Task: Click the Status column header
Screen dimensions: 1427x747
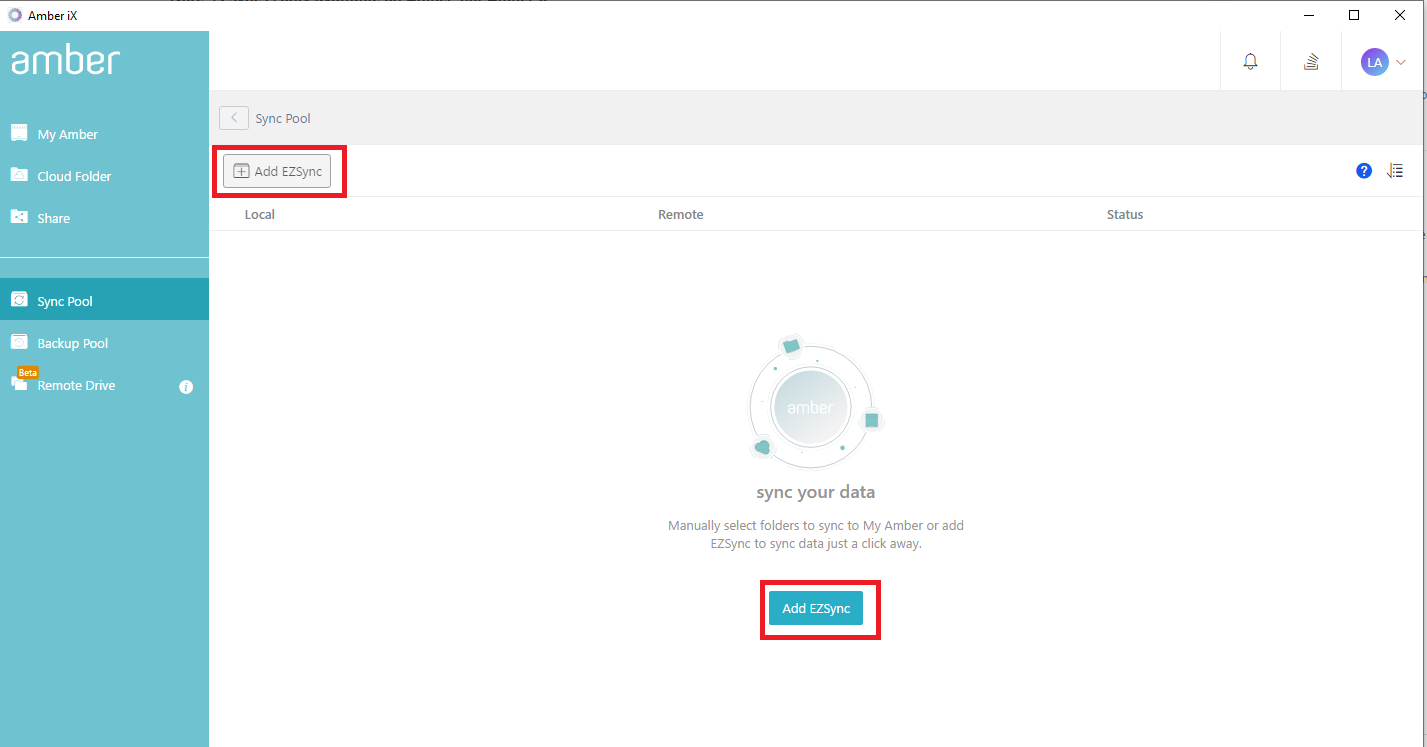Action: click(x=1125, y=214)
